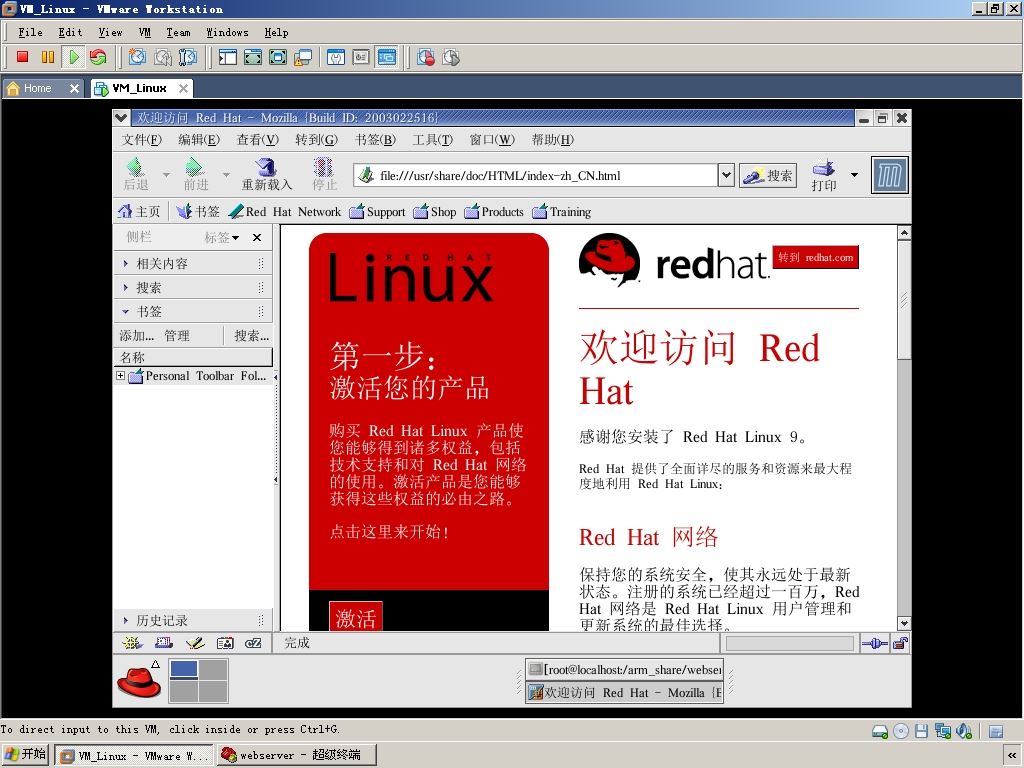1024x768 pixels.
Task: Click the Mozilla Forward (前进) button
Action: pyautogui.click(x=195, y=174)
